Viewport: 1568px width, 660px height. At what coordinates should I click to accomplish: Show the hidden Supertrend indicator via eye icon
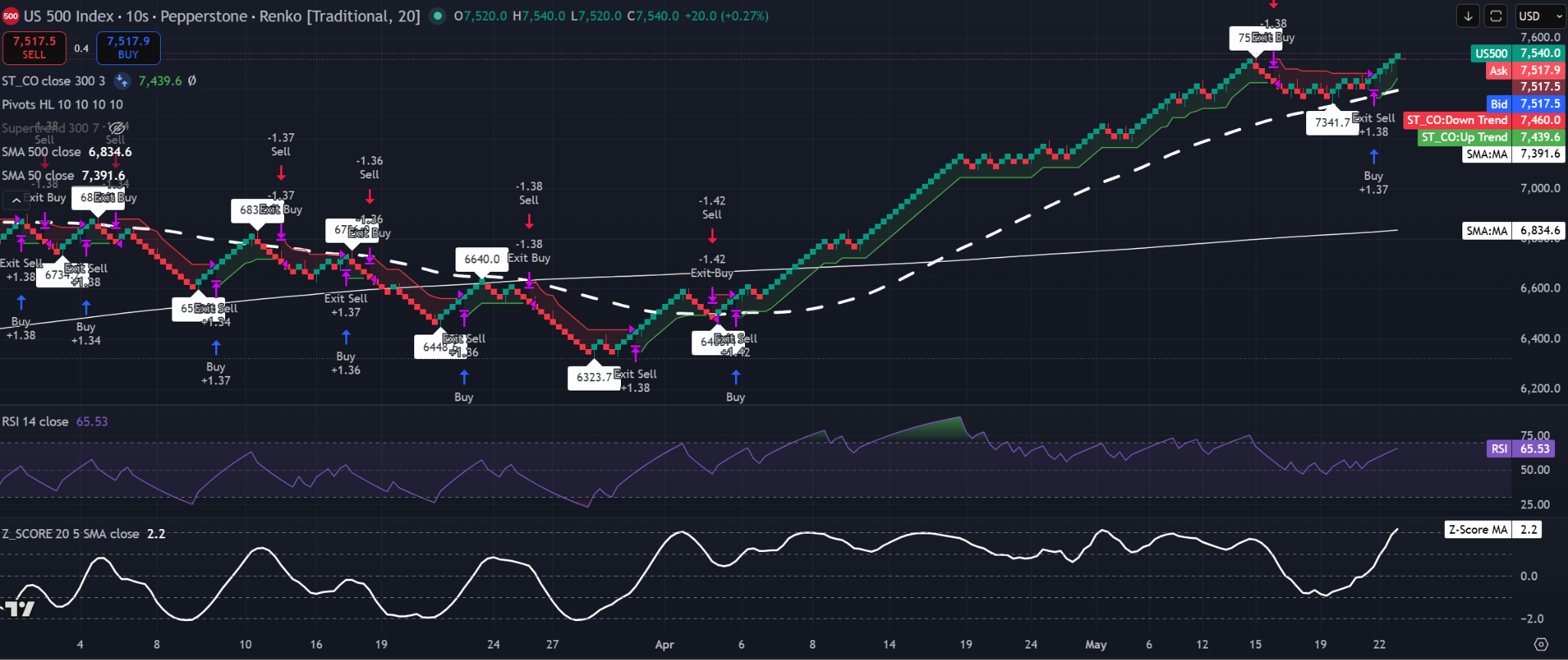click(x=116, y=128)
